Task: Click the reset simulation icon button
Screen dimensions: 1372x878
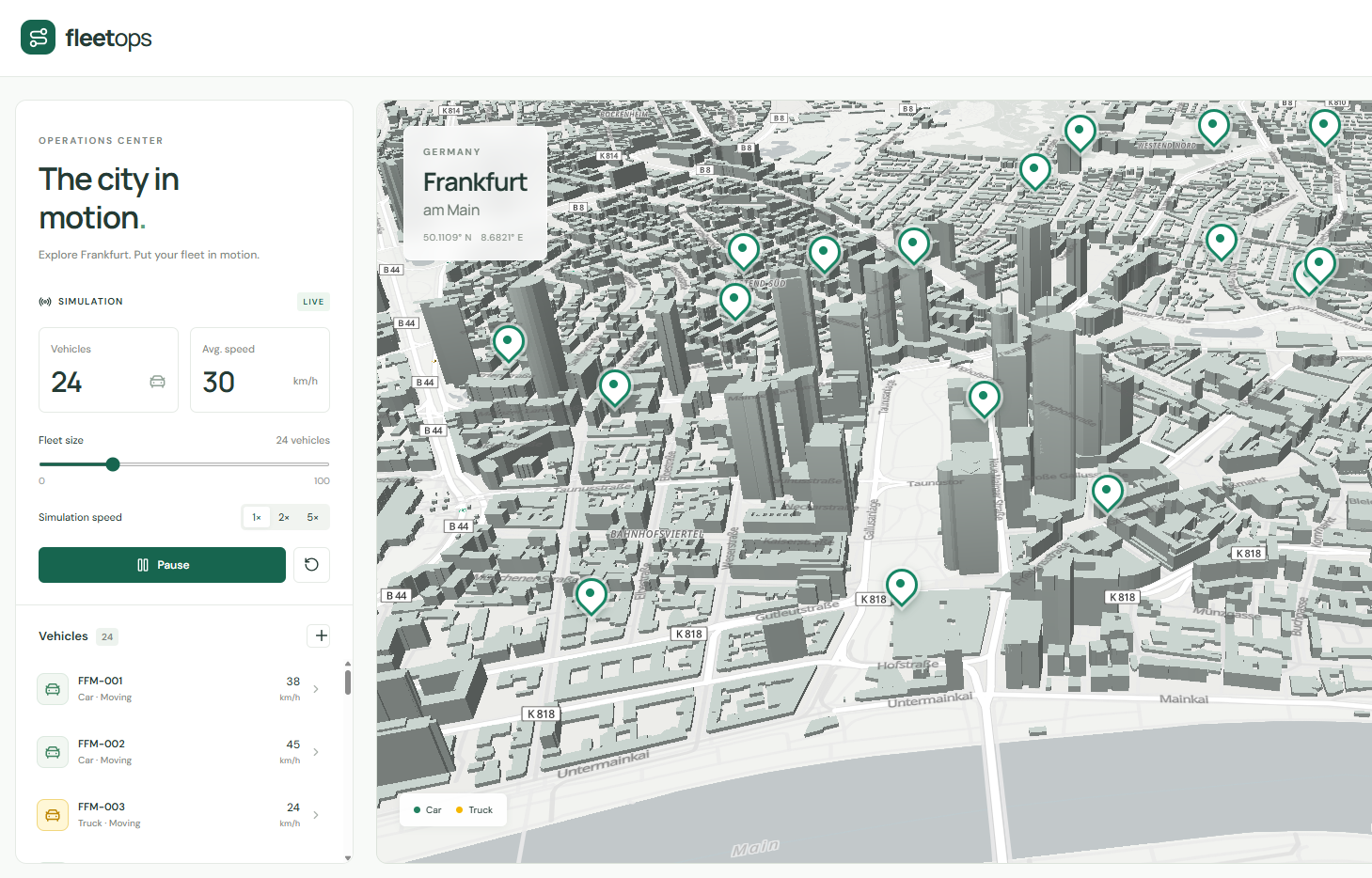Action: pyautogui.click(x=311, y=565)
